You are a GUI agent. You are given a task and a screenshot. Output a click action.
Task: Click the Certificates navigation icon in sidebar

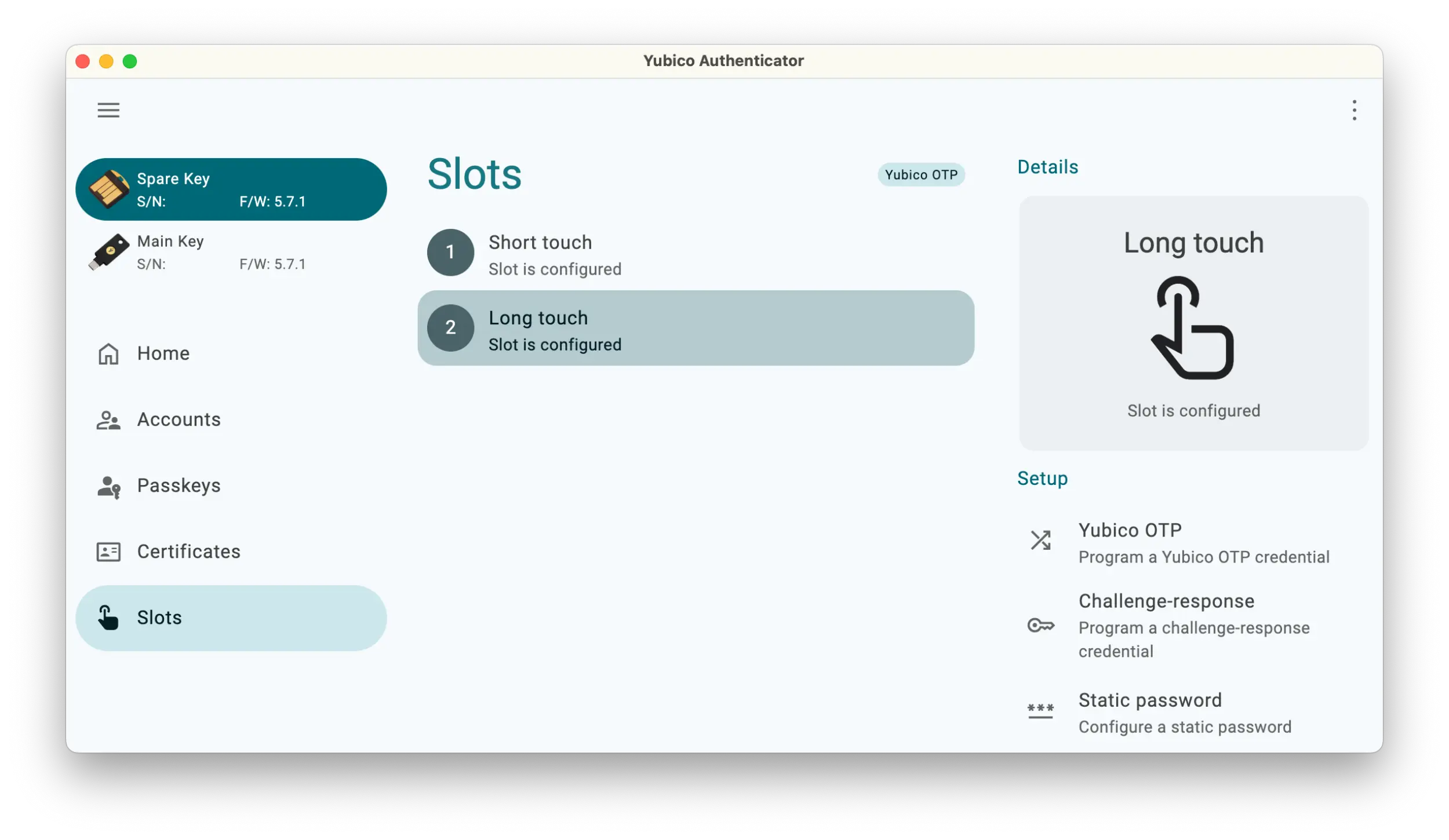(108, 551)
